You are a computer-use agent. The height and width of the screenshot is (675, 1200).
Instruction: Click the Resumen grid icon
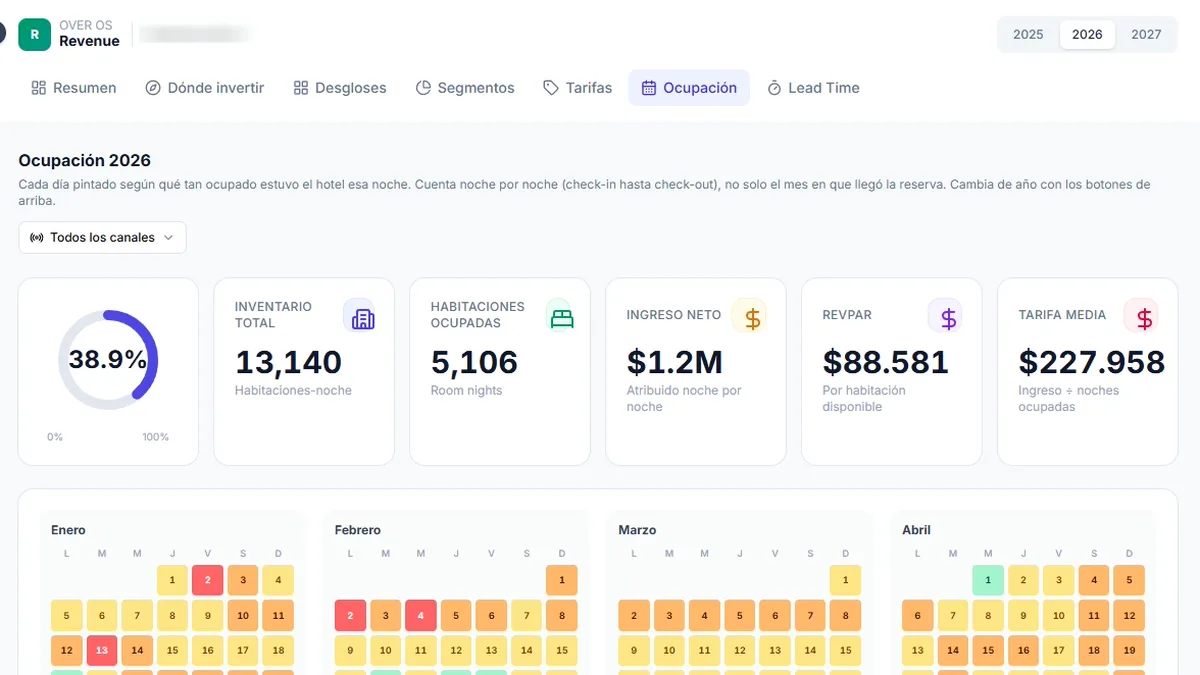coord(39,88)
